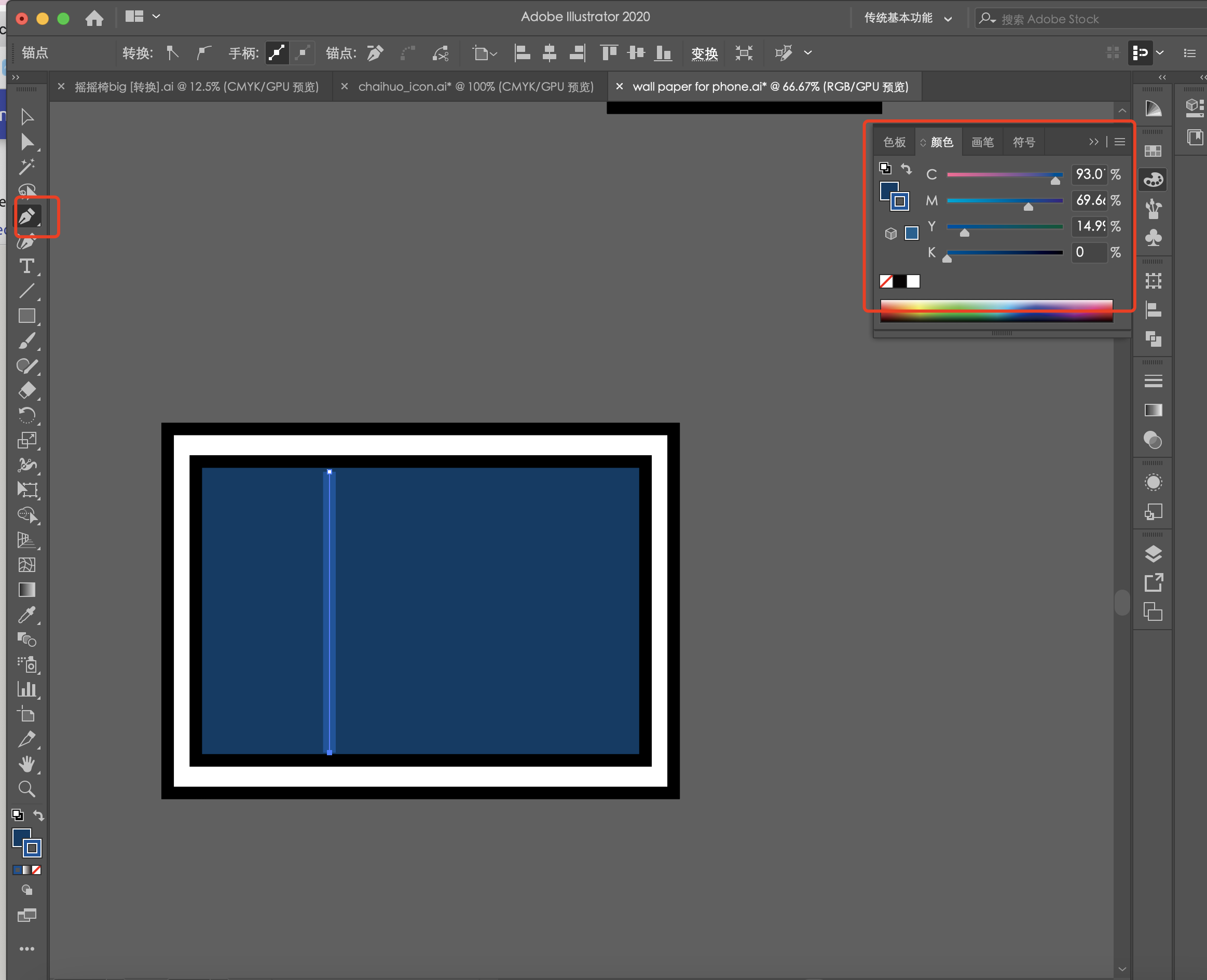This screenshot has height=980, width=1207.
Task: Switch to the 色板 tab
Action: point(895,142)
